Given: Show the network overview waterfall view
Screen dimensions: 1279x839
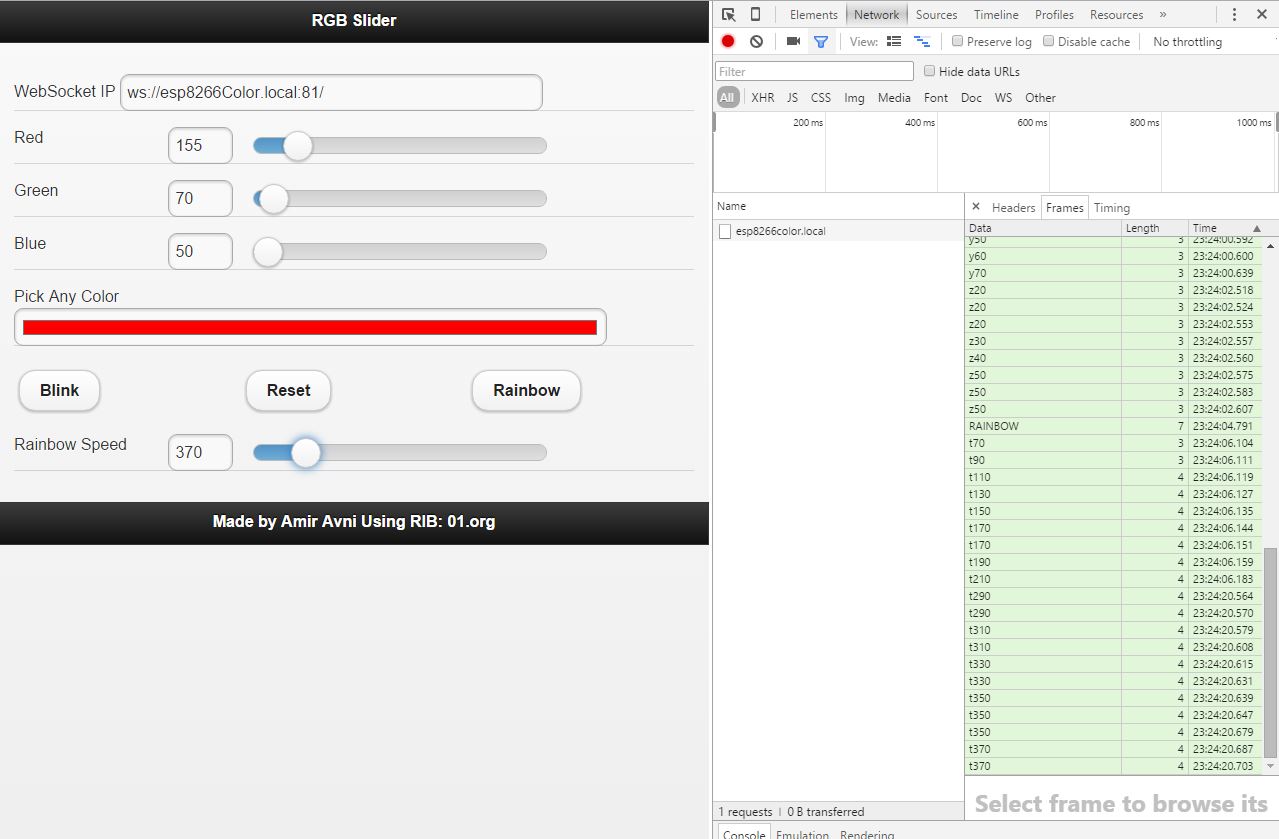Looking at the screenshot, I should tap(921, 41).
